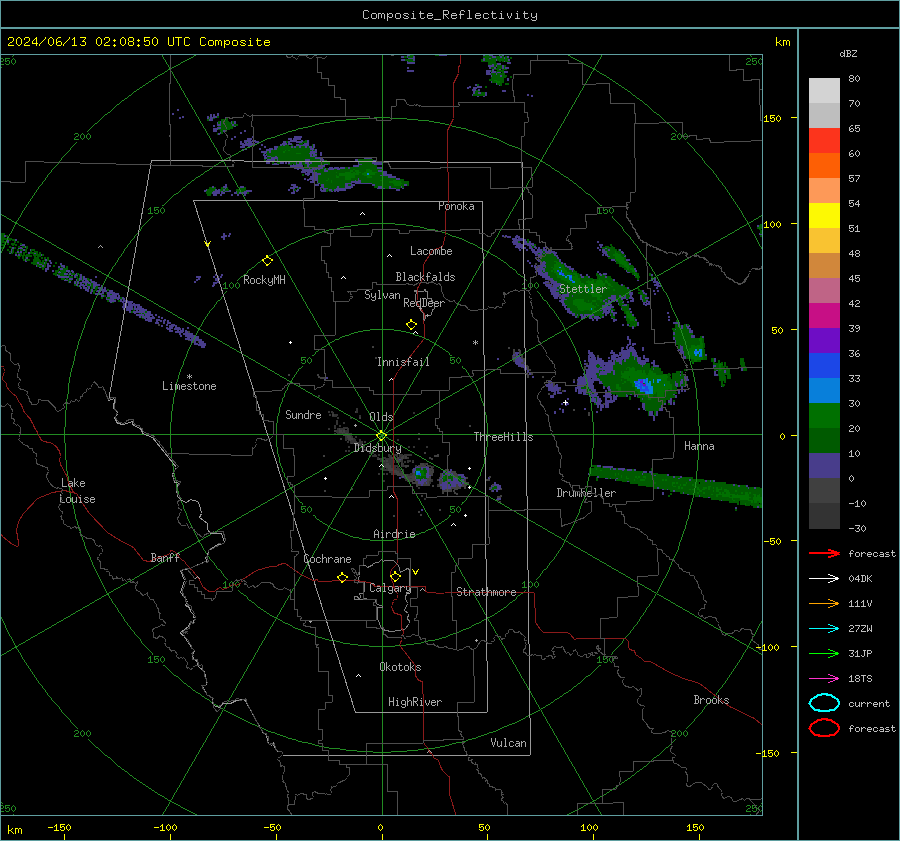Click the orange 111V arrow in legend
Image resolution: width=900 pixels, height=841 pixels.
(824, 603)
